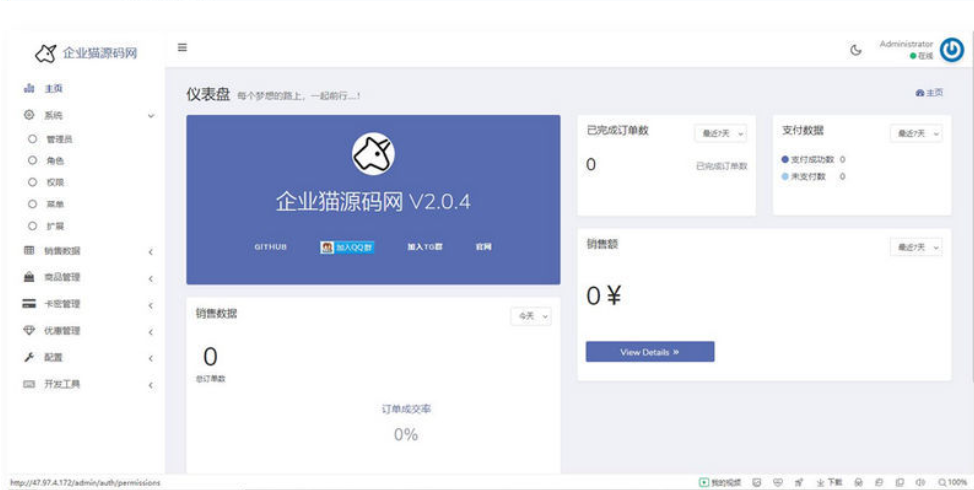
Task: Click the heart-shaped icon in status bar
Action: tap(778, 482)
